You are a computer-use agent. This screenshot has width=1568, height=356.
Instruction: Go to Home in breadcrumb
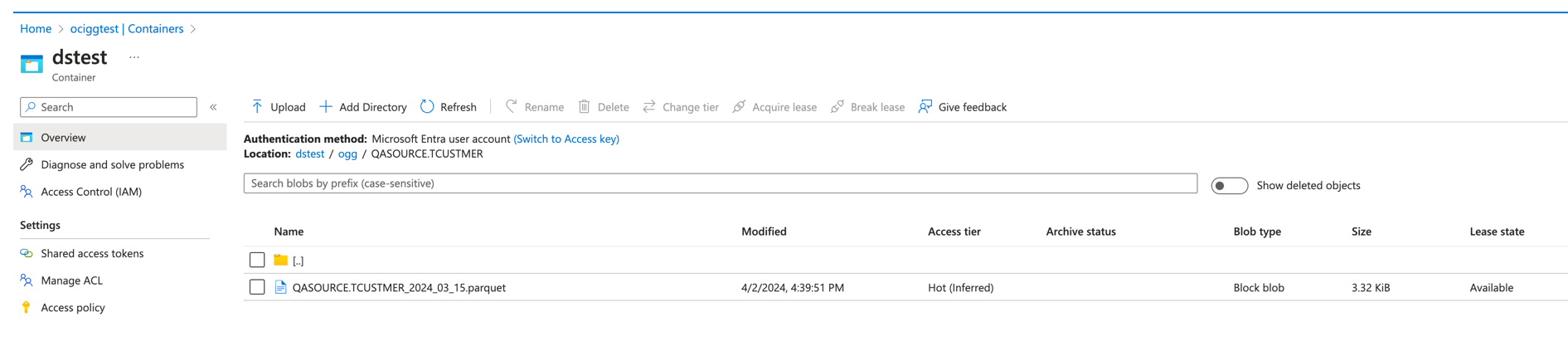(x=36, y=29)
